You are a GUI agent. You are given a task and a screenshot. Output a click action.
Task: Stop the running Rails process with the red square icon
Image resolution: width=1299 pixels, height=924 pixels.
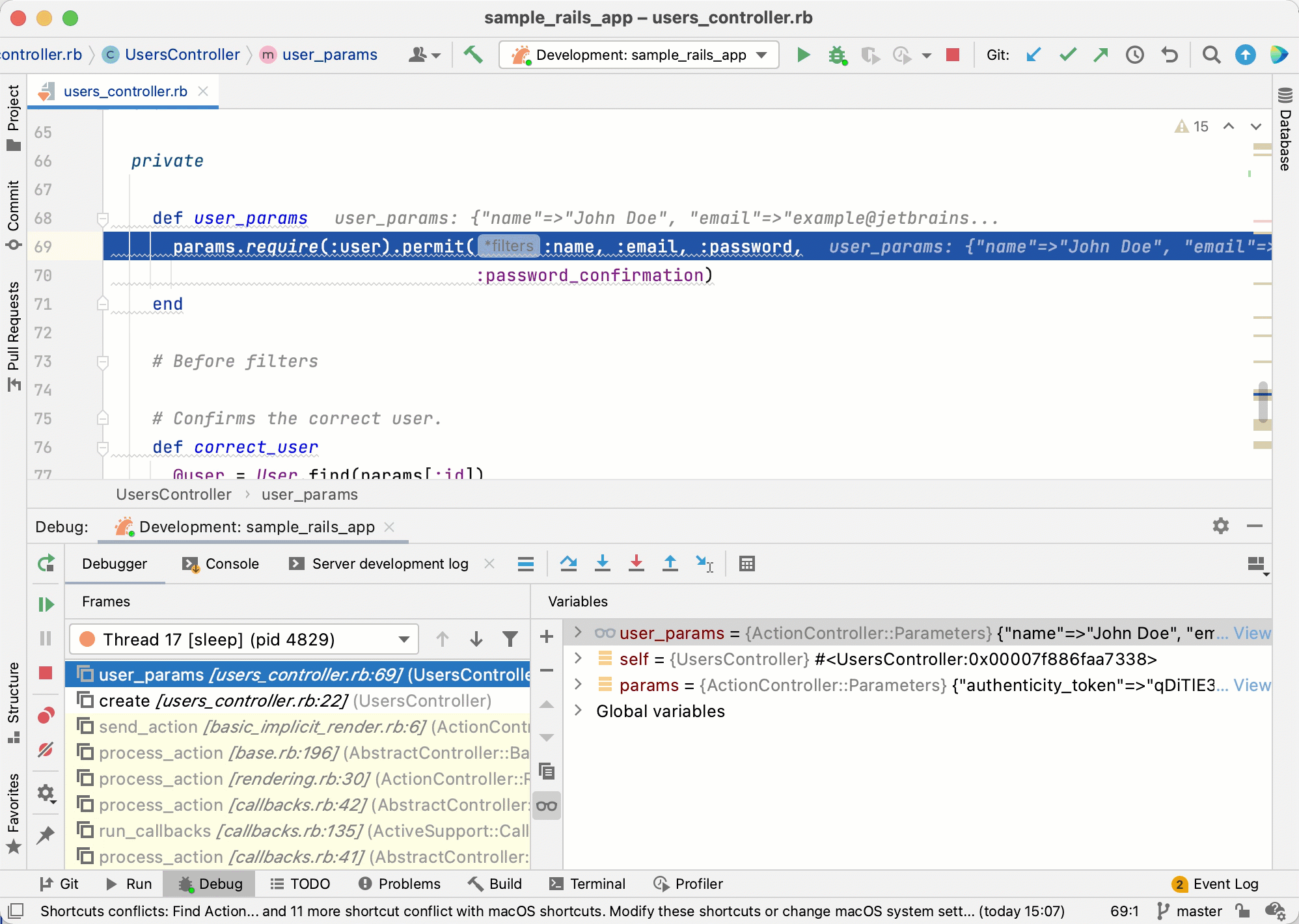click(952, 55)
